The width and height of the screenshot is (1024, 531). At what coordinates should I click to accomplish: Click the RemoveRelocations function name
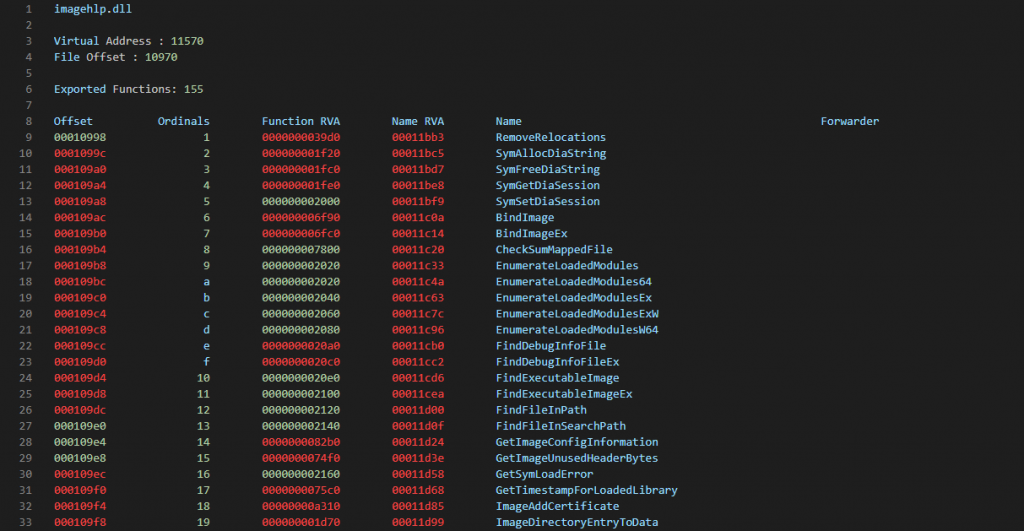(551, 137)
